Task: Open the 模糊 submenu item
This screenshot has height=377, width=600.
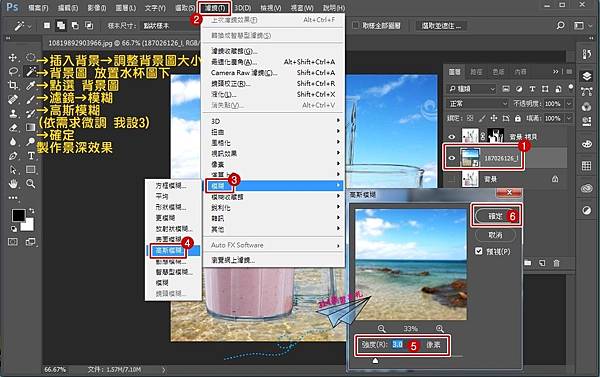Action: 274,186
